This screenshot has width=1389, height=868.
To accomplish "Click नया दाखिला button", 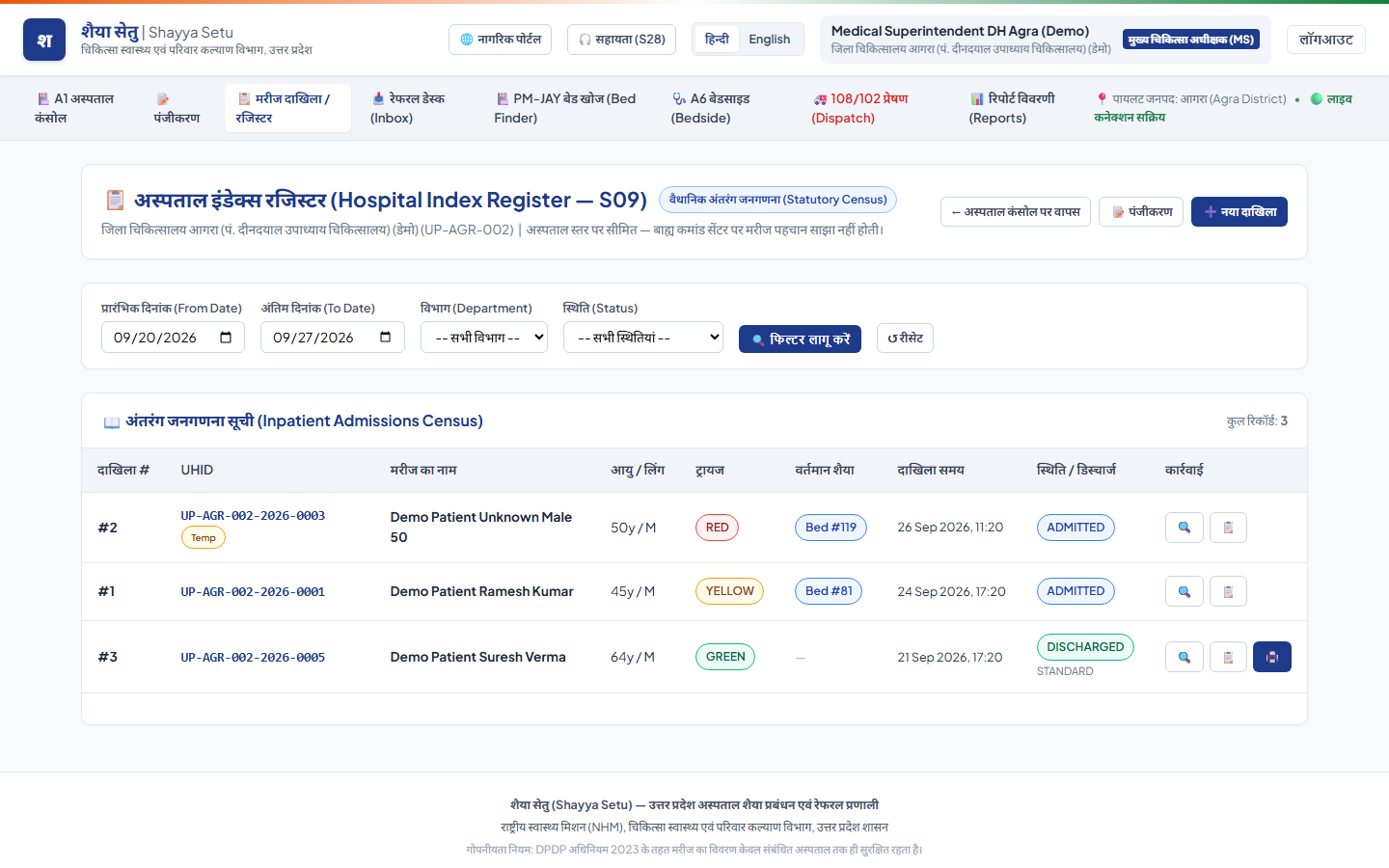I will [1239, 212].
